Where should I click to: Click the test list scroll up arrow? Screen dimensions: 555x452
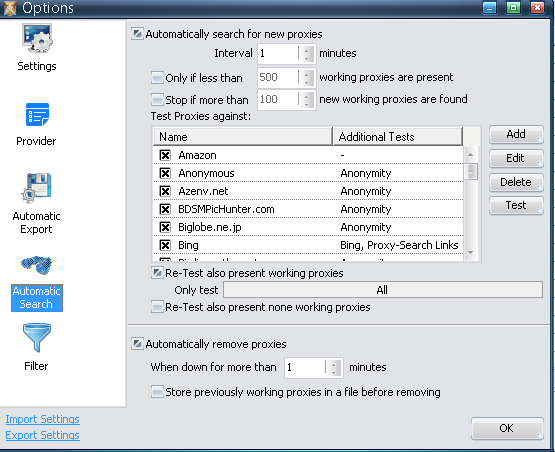(x=470, y=155)
